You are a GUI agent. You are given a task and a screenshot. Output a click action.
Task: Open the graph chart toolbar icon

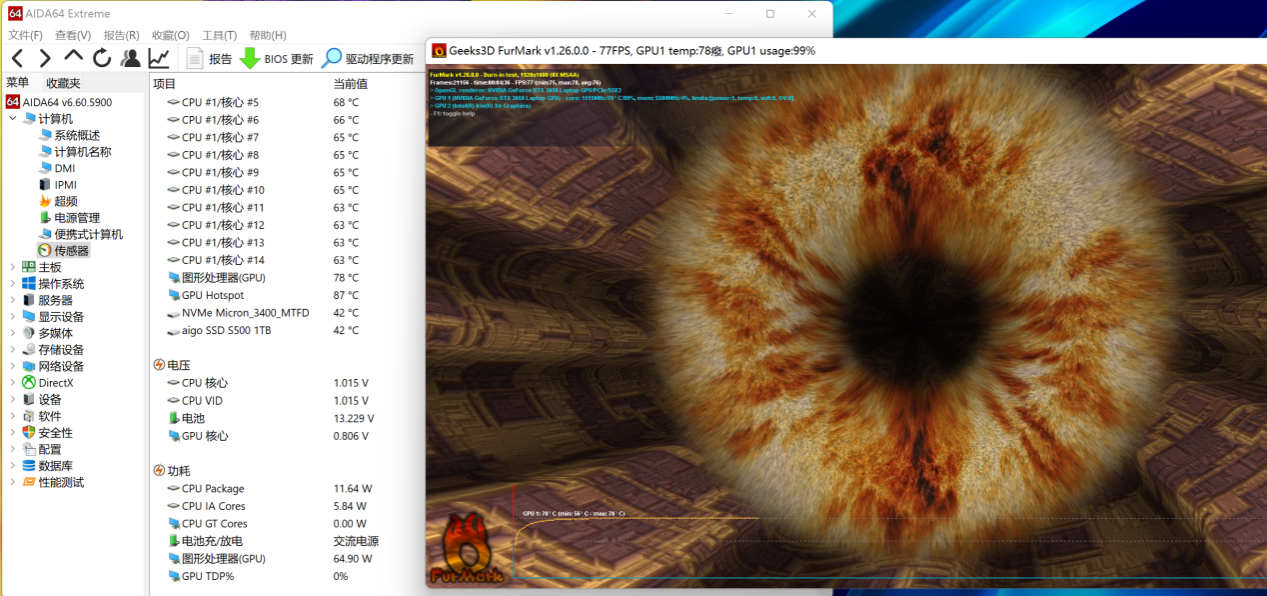159,58
